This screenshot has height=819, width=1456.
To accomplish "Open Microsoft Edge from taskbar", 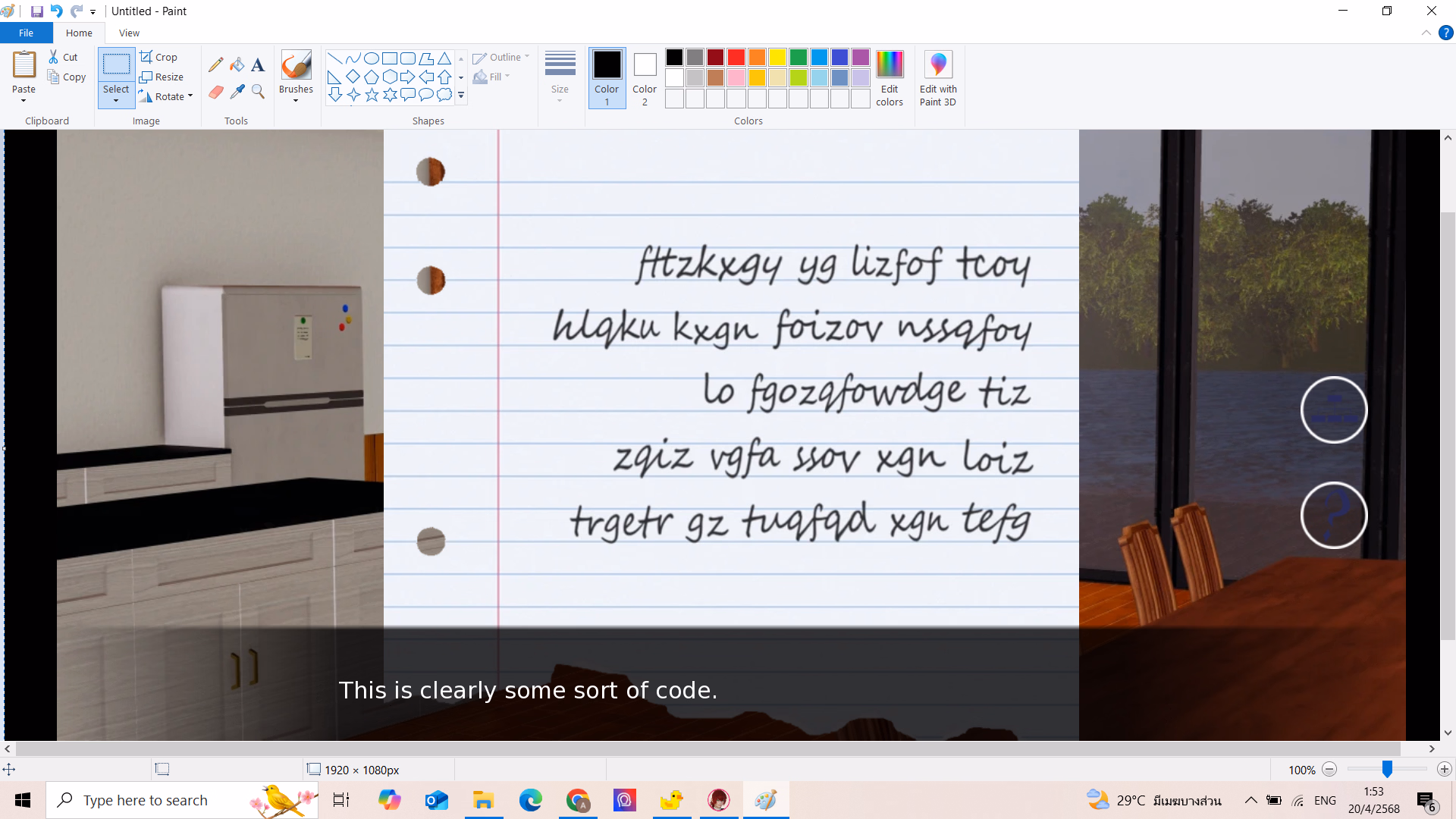I will tap(531, 800).
